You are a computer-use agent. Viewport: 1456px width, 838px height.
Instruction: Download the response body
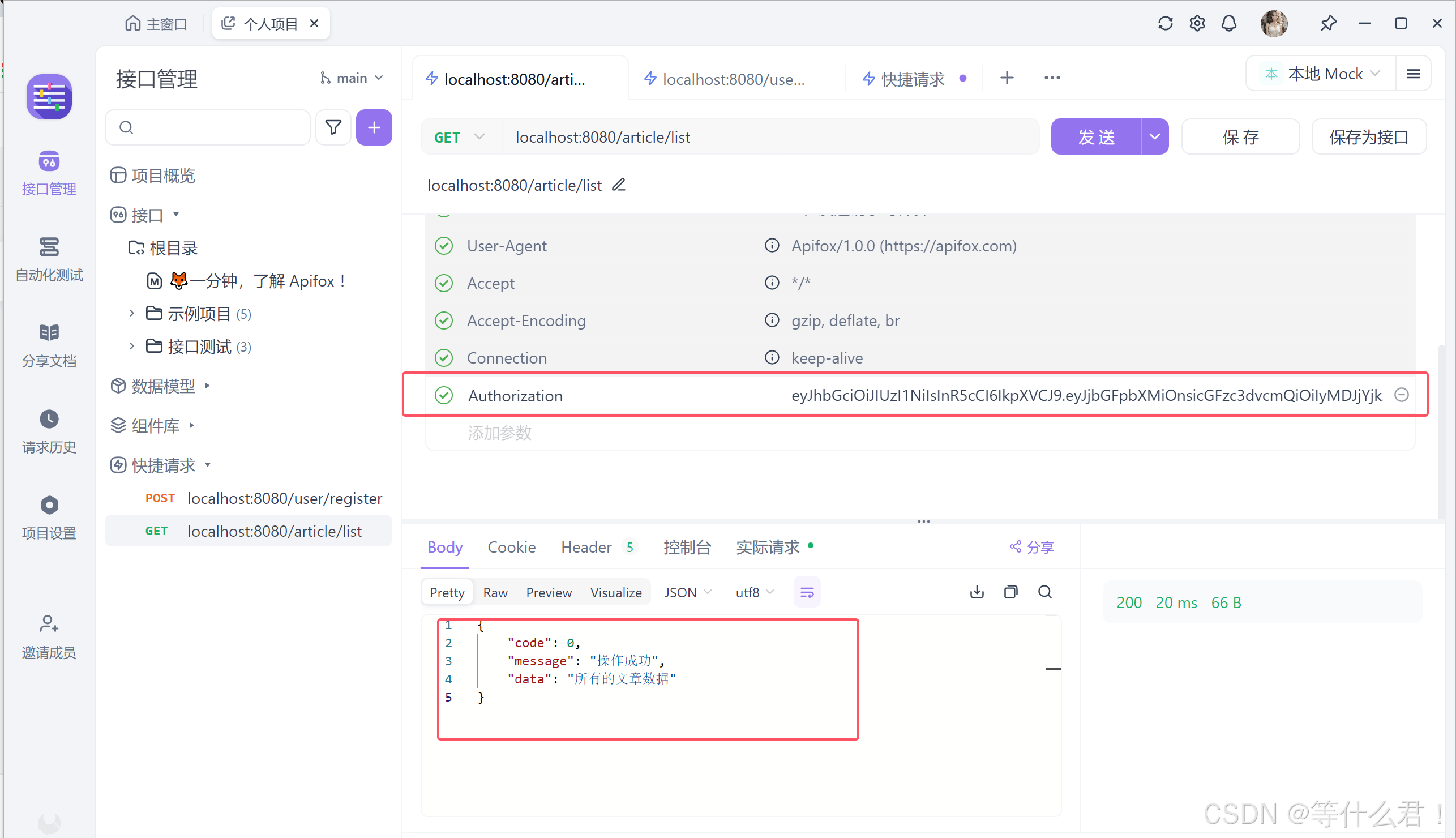[976, 592]
